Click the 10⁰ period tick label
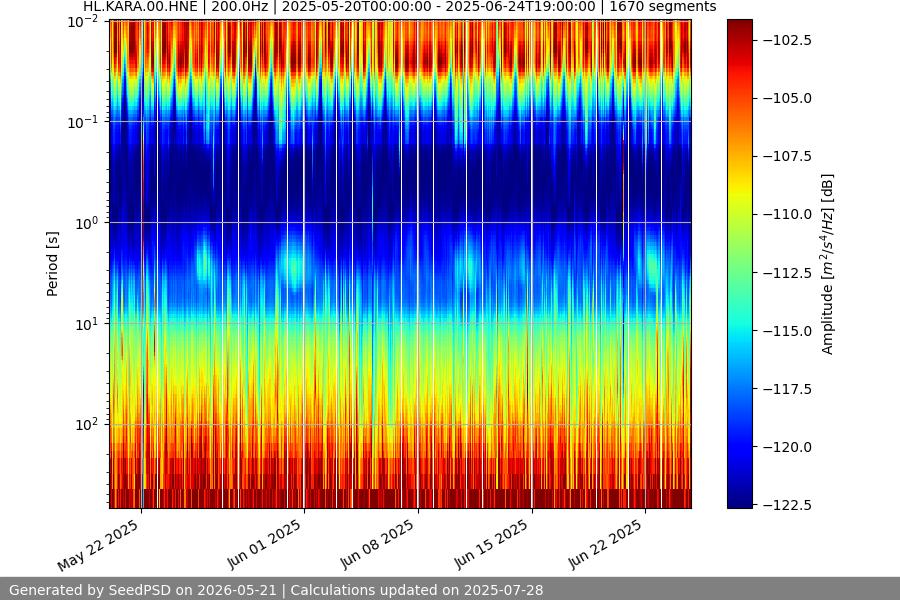The height and width of the screenshot is (600, 900). point(86,223)
